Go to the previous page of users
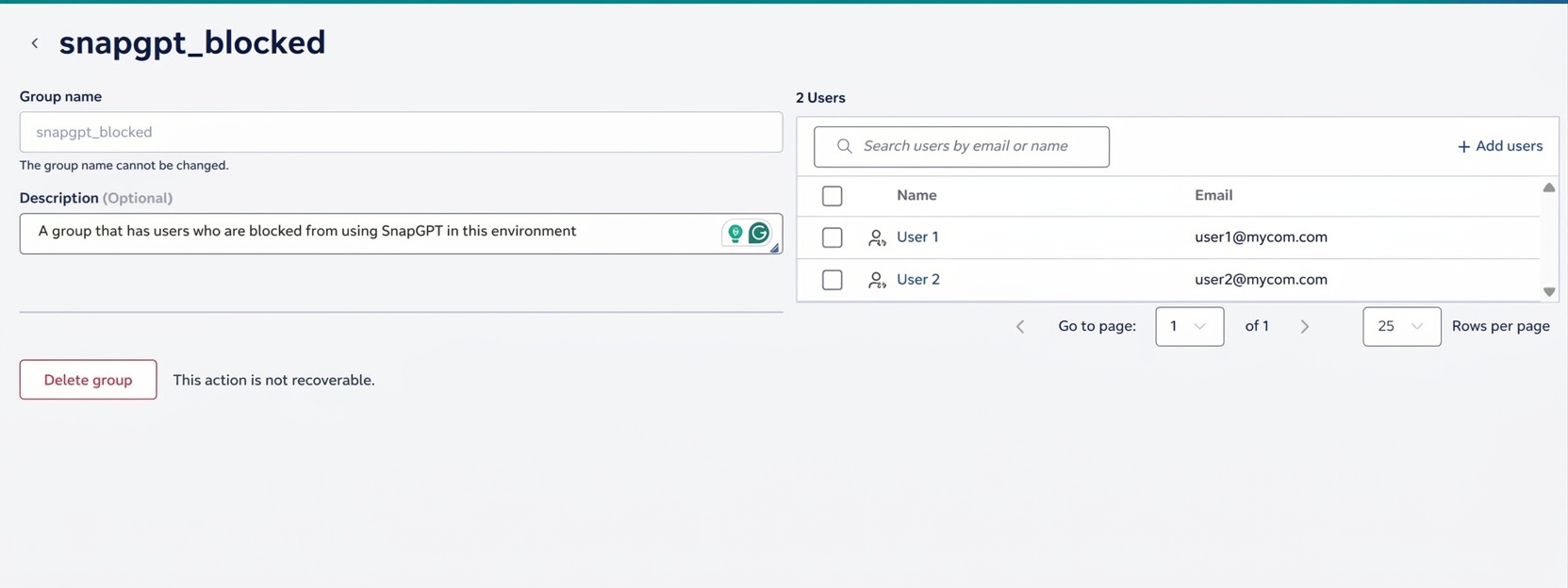Screen dimensions: 1568x588 tap(1020, 327)
